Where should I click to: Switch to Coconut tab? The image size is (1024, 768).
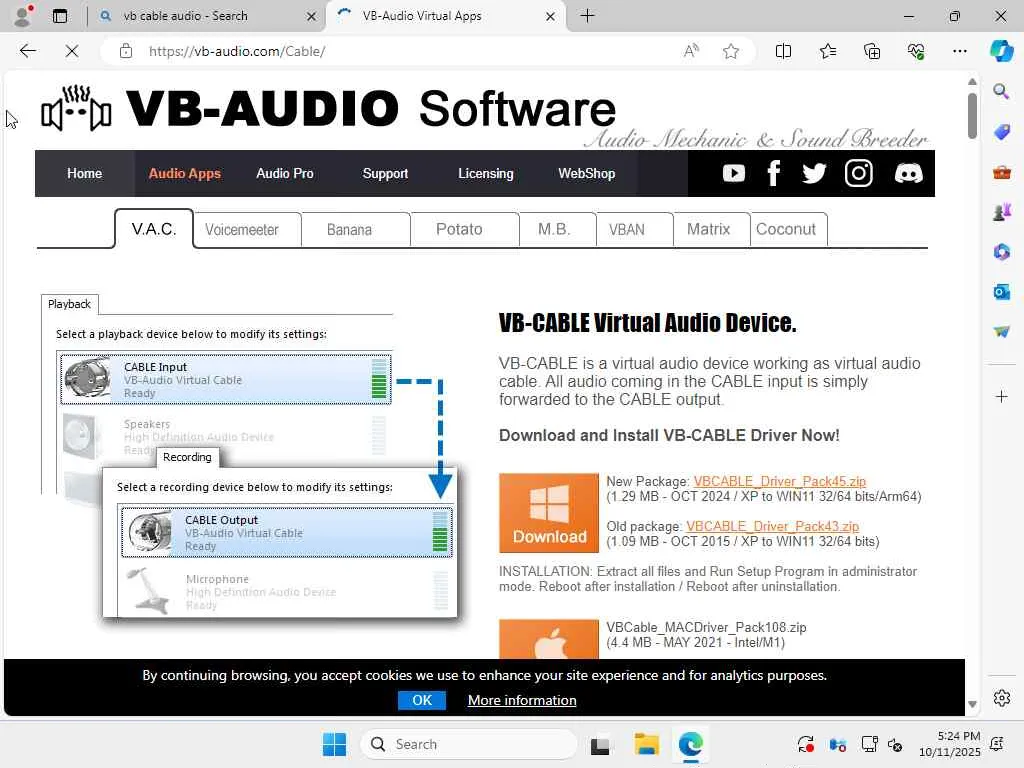pos(786,230)
